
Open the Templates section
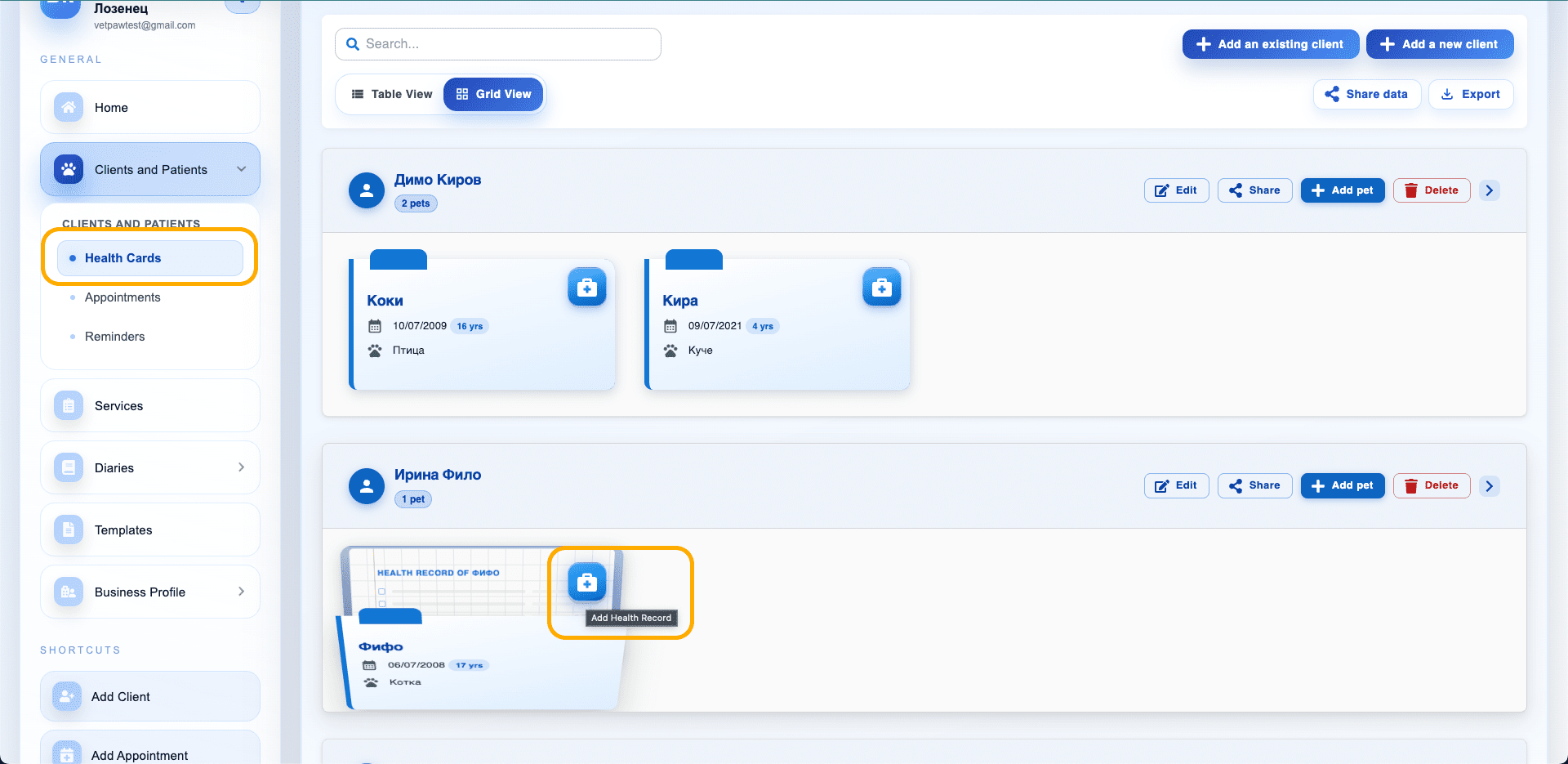click(150, 529)
